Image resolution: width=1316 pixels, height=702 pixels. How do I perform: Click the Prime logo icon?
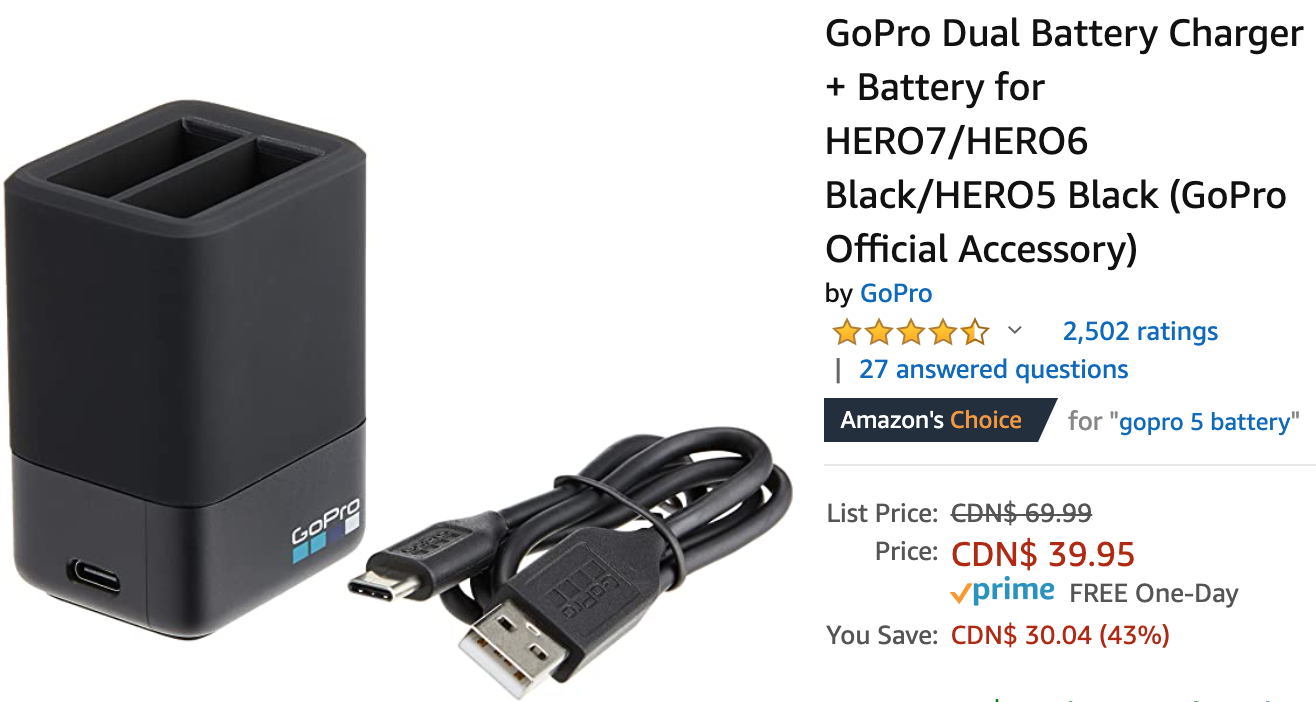pos(1002,591)
